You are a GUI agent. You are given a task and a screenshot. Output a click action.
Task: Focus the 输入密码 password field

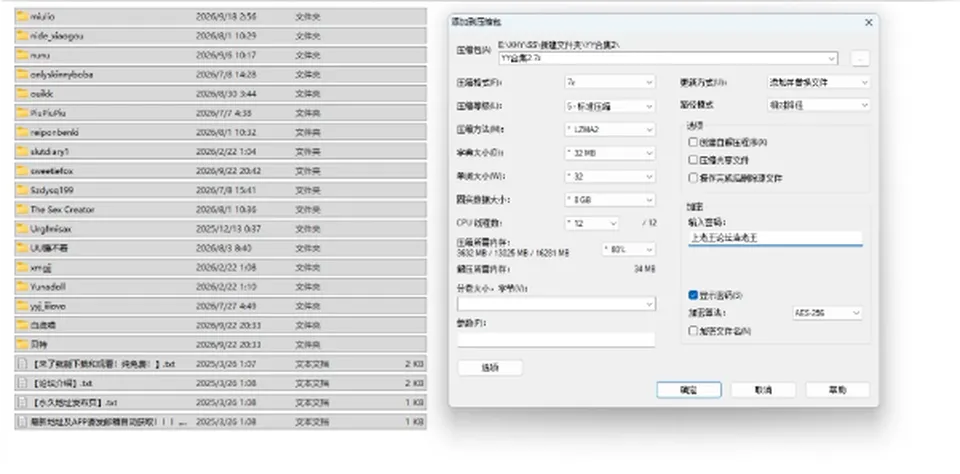[x=775, y=238]
